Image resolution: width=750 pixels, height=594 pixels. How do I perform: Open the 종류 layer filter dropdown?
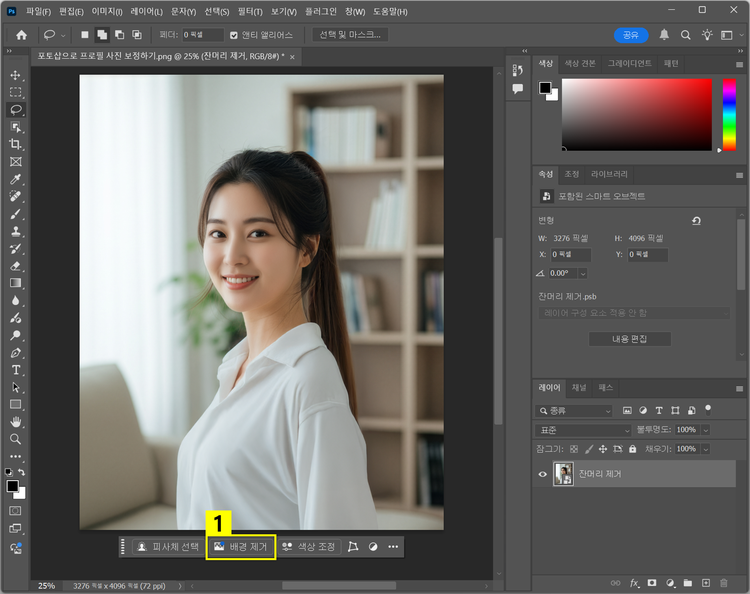pyautogui.click(x=575, y=411)
